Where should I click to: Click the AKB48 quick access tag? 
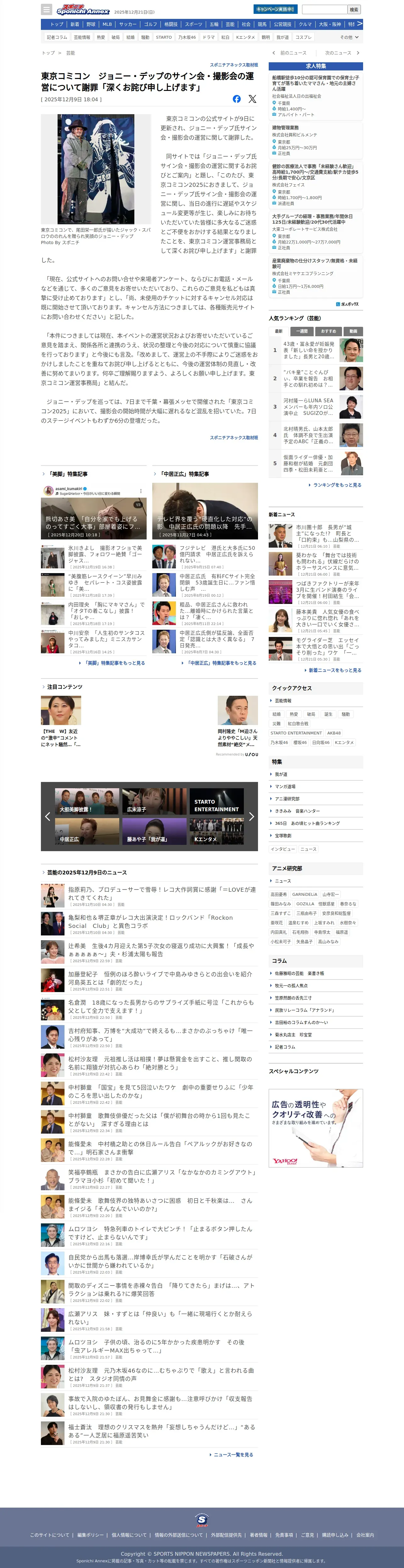point(334,733)
